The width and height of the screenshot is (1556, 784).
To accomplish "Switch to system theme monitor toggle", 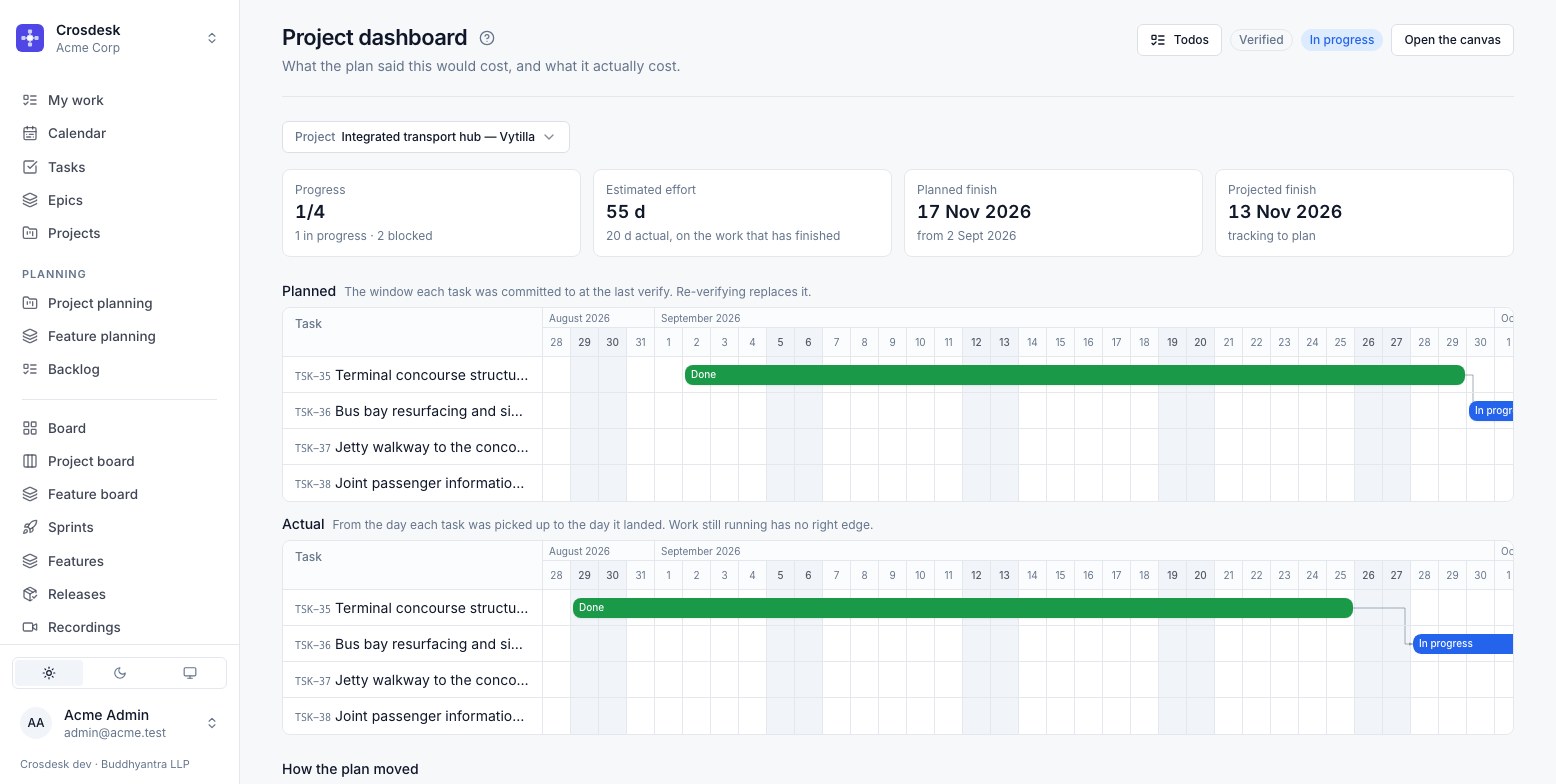I will (190, 673).
